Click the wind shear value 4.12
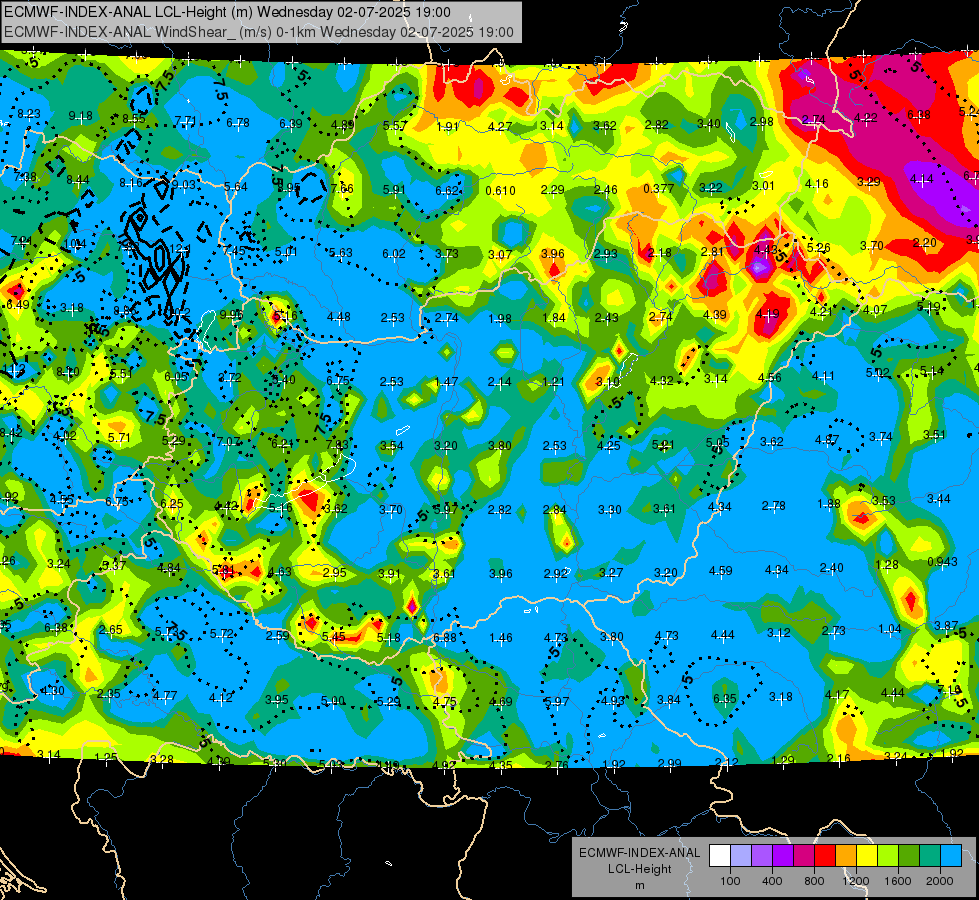The image size is (979, 900). (221, 698)
